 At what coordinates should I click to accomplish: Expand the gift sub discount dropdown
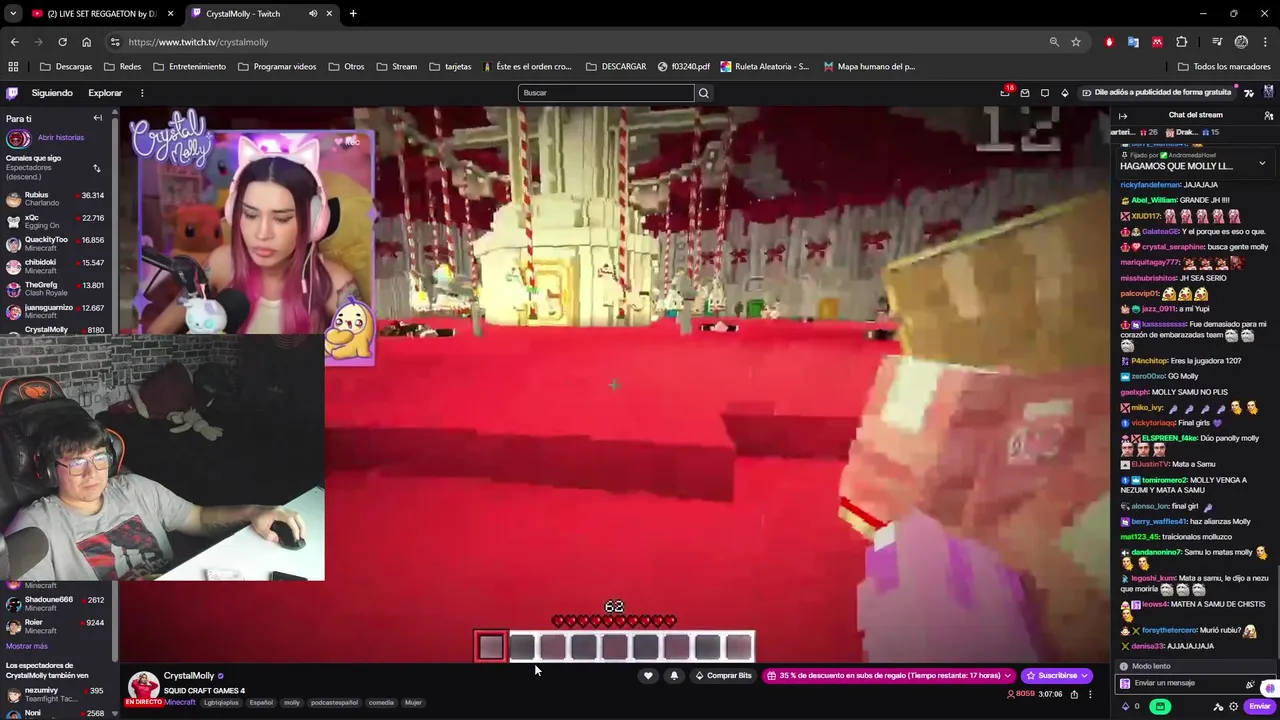pyautogui.click(x=1006, y=676)
